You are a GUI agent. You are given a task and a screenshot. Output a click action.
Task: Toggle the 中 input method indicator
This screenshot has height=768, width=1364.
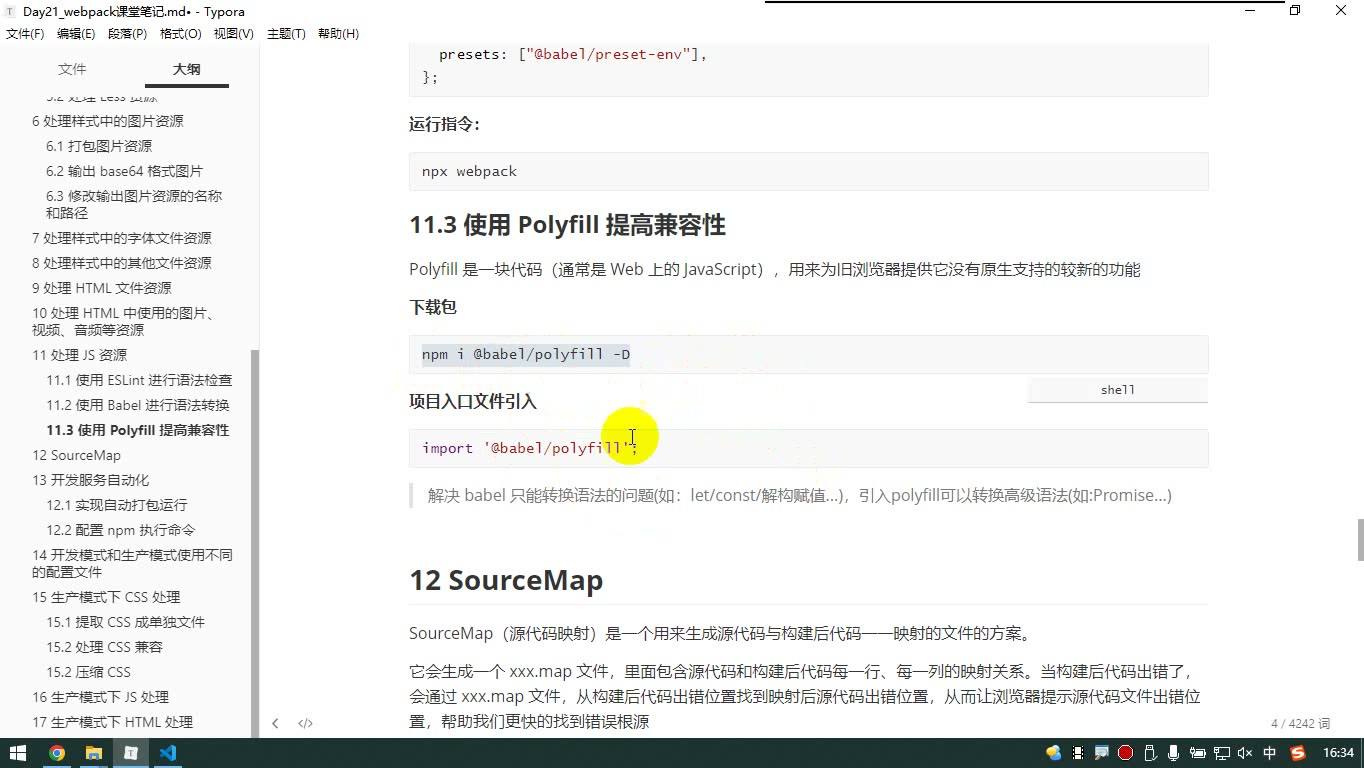1270,753
